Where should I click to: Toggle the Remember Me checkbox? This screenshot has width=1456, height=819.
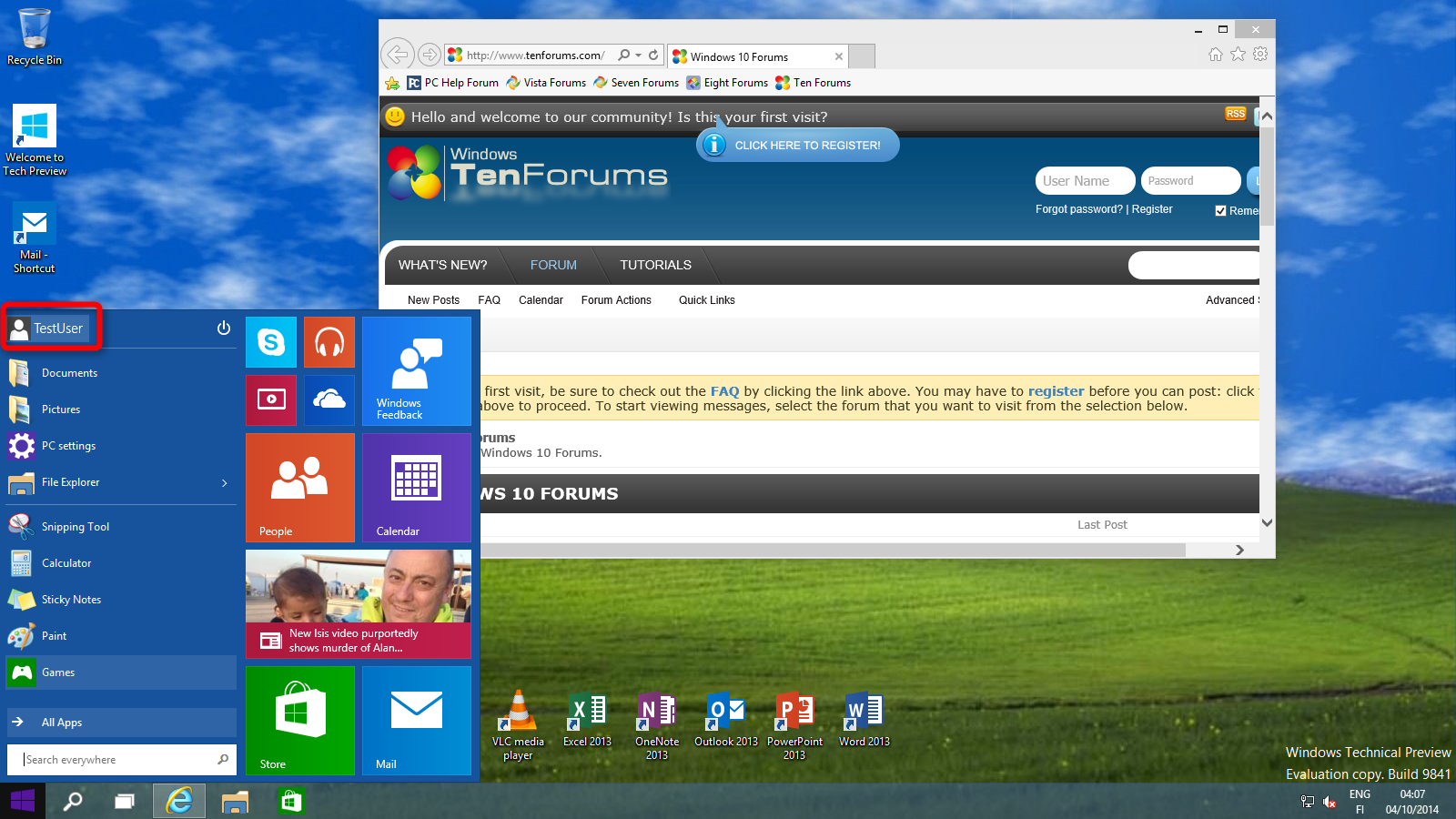1220,211
